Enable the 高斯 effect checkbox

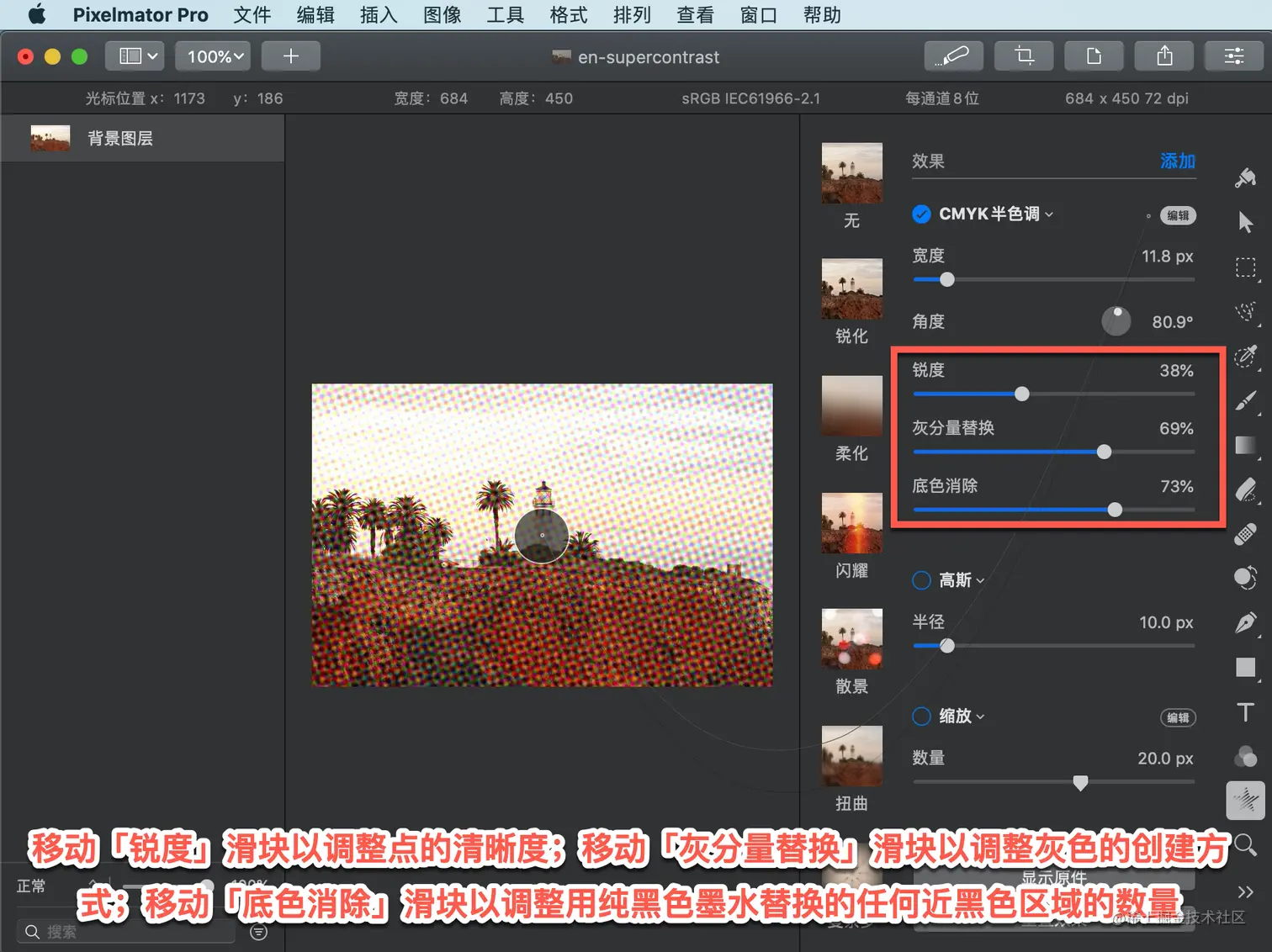[922, 580]
